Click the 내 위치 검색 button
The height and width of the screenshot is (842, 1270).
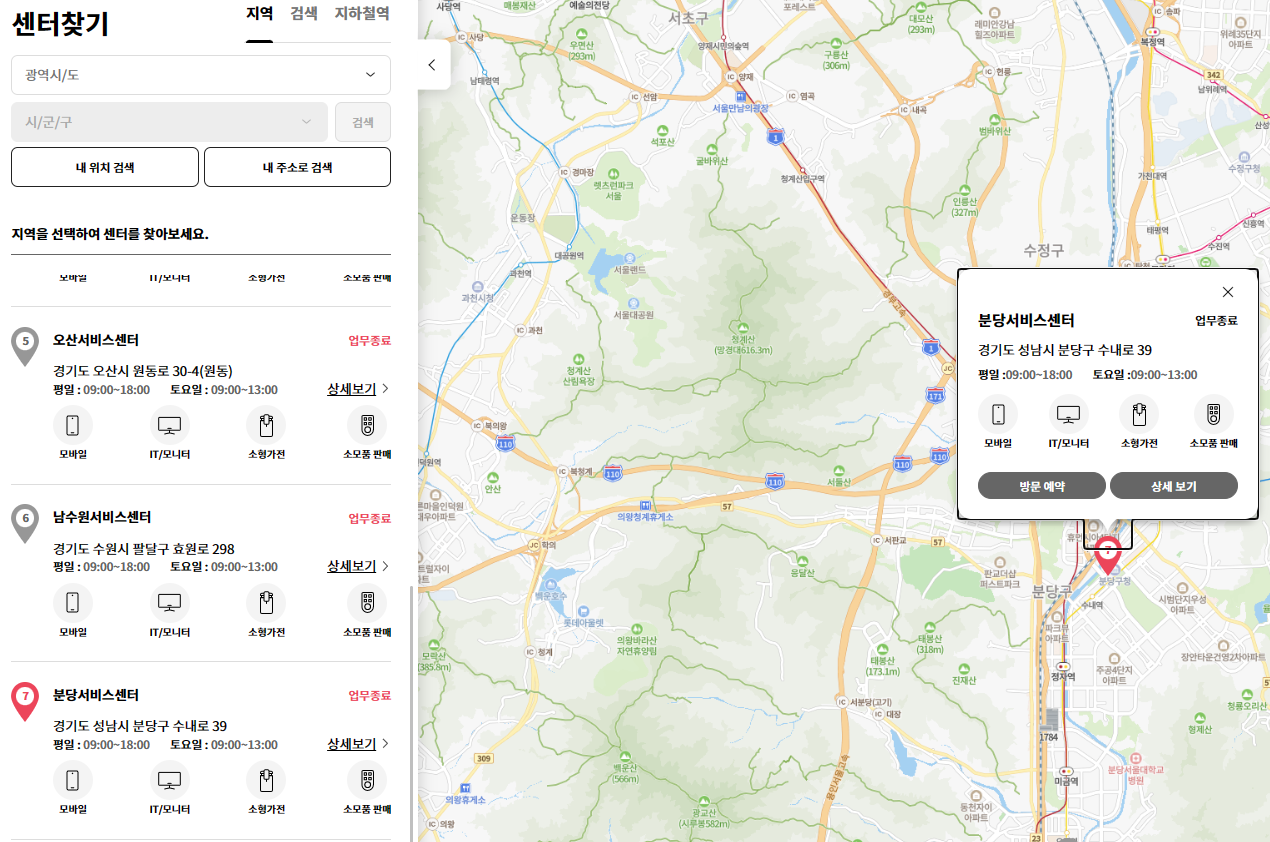pyautogui.click(x=105, y=167)
